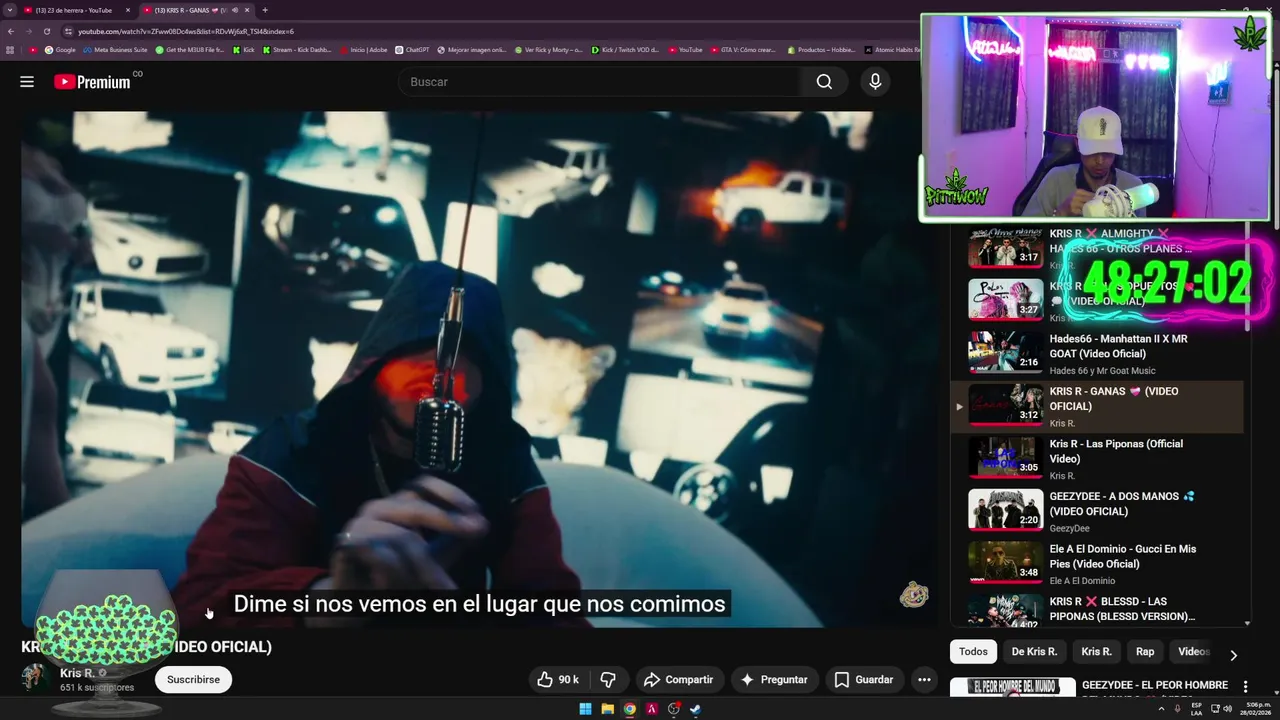Select the Kris R. filter chip
Viewport: 1280px width, 720px height.
1096,652
